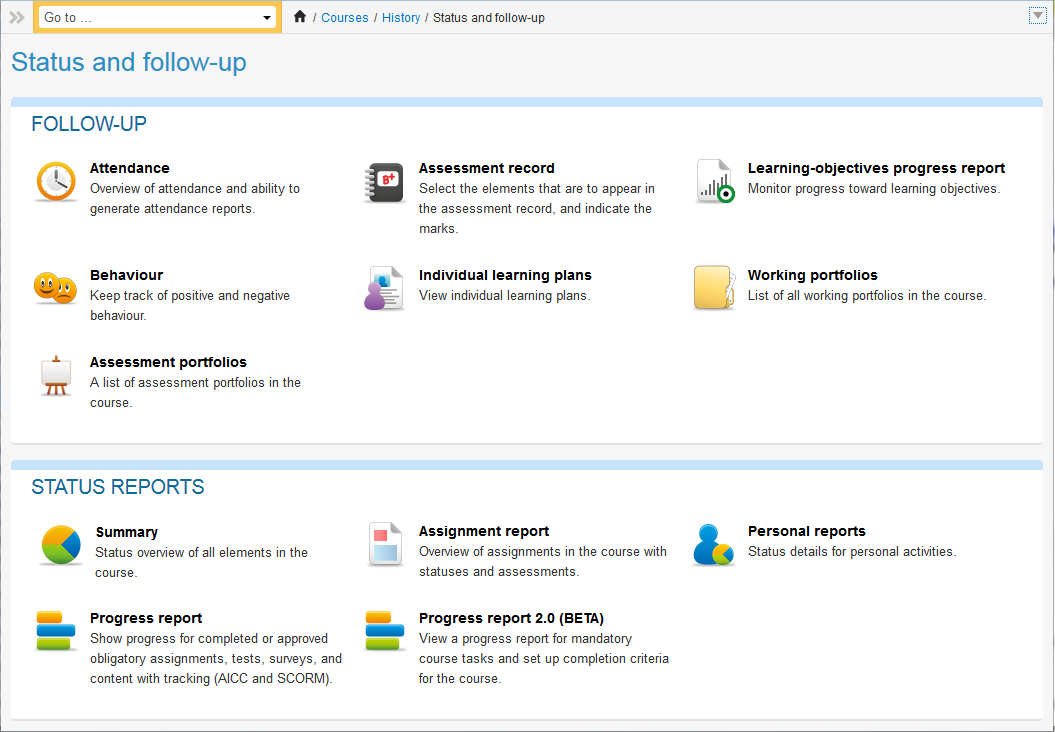The height and width of the screenshot is (732, 1055).
Task: Click the Learning-objectives progress report icon
Action: (714, 182)
